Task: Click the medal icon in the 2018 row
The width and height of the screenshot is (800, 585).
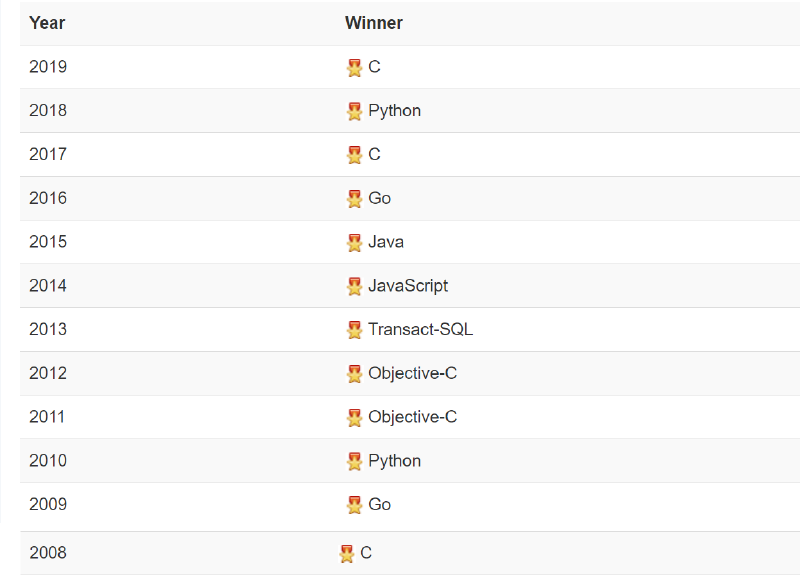Action: 354,111
